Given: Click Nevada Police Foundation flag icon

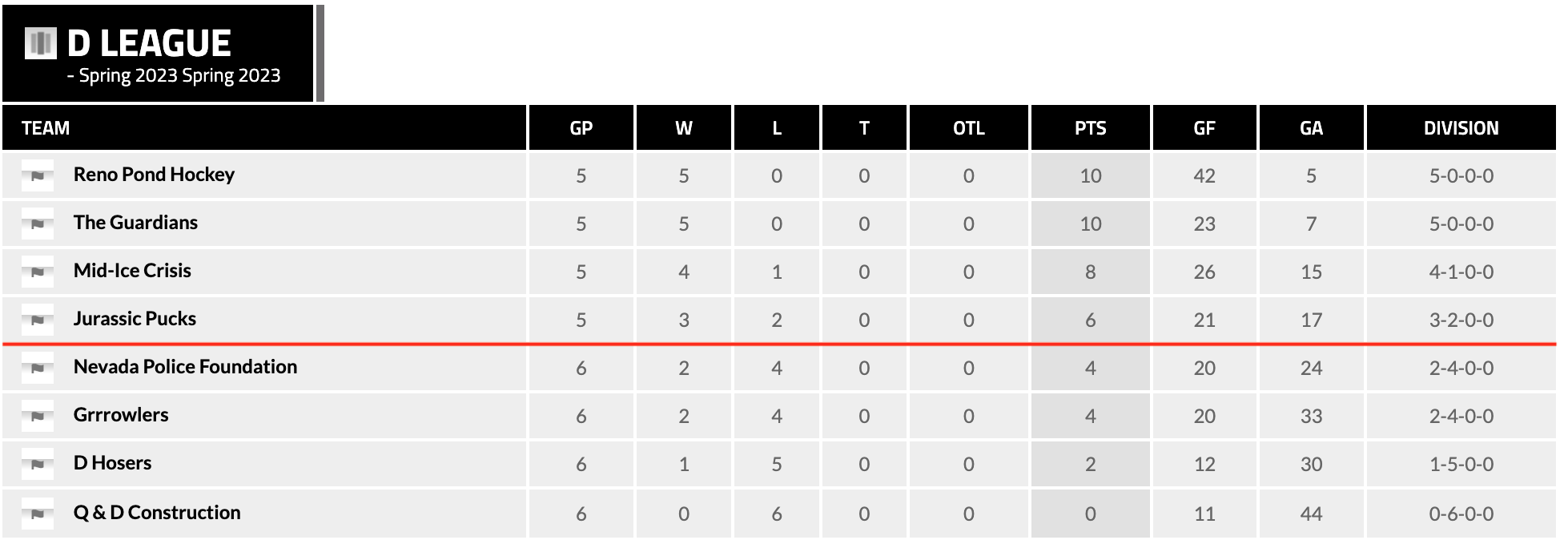Looking at the screenshot, I should pos(38,368).
